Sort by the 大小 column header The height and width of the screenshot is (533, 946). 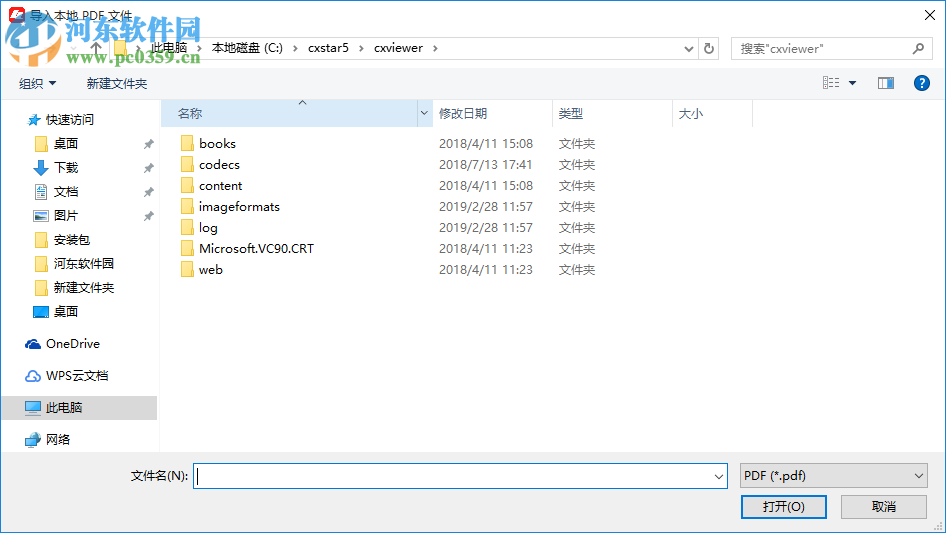tap(712, 113)
